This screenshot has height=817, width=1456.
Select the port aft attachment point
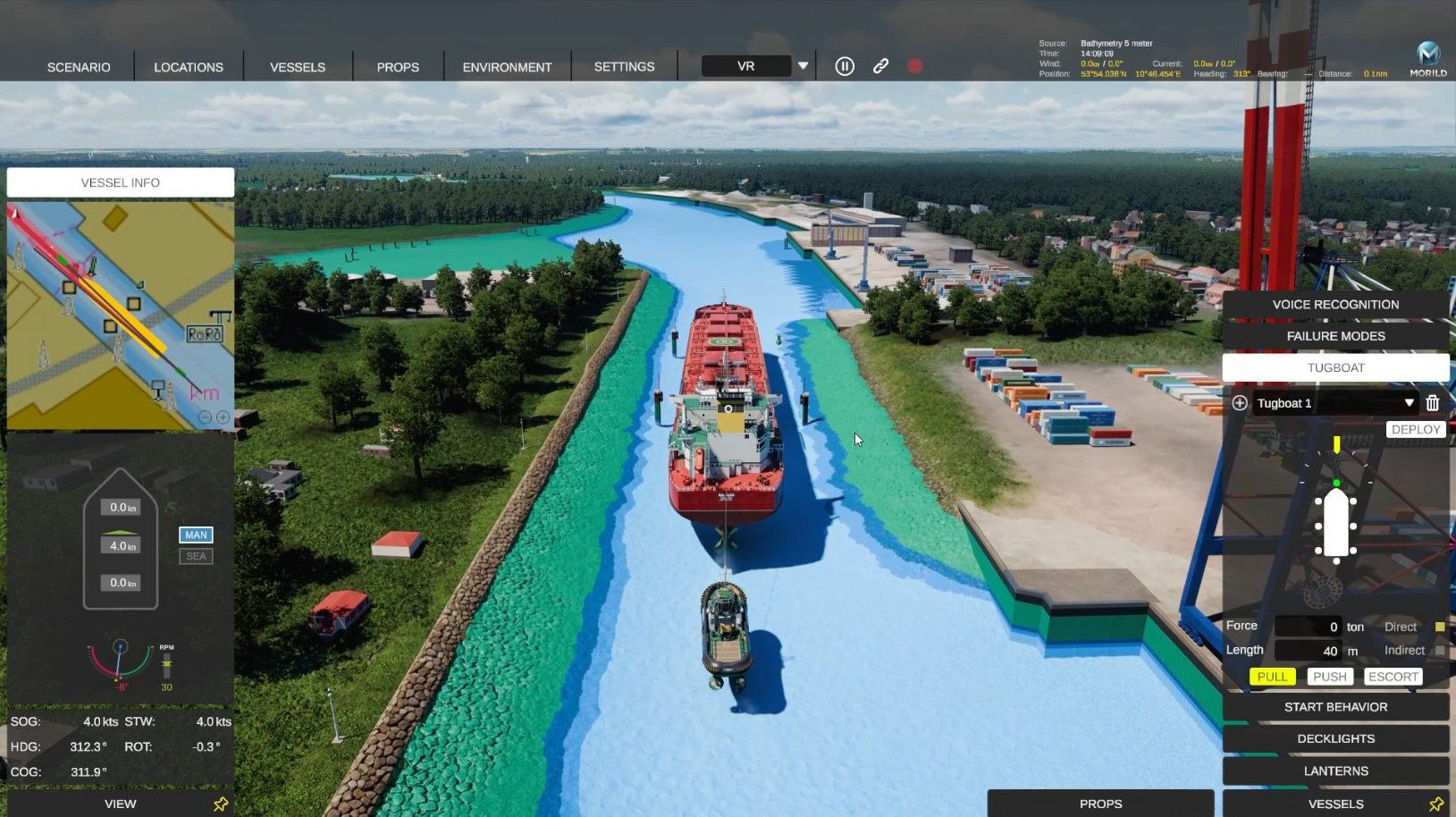pyautogui.click(x=1318, y=551)
